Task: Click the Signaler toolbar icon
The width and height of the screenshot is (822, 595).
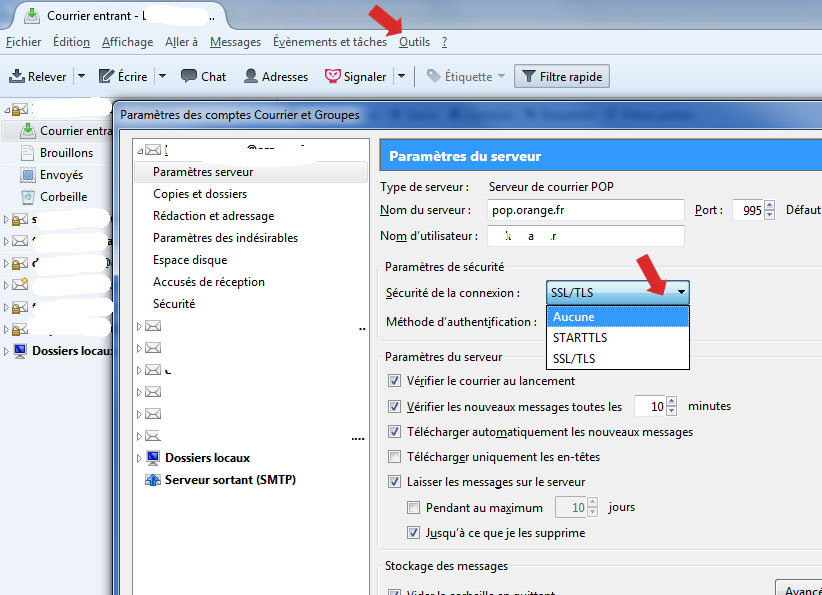Action: pyautogui.click(x=334, y=76)
